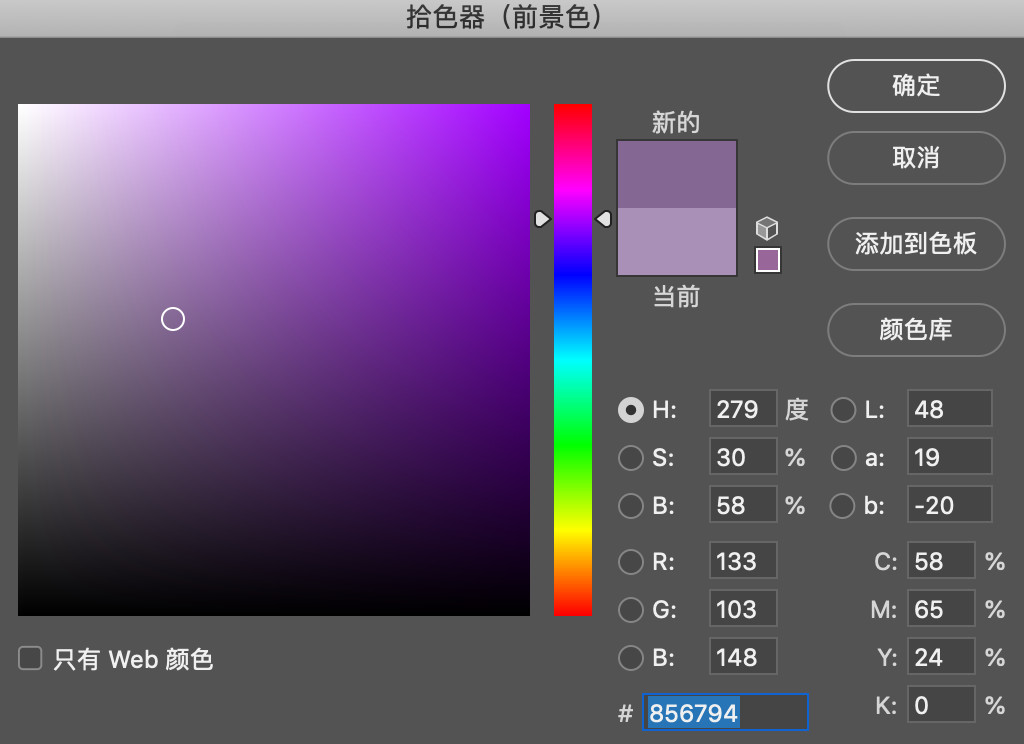Click 添加到色板 button
The width and height of the screenshot is (1024, 744).
[915, 244]
